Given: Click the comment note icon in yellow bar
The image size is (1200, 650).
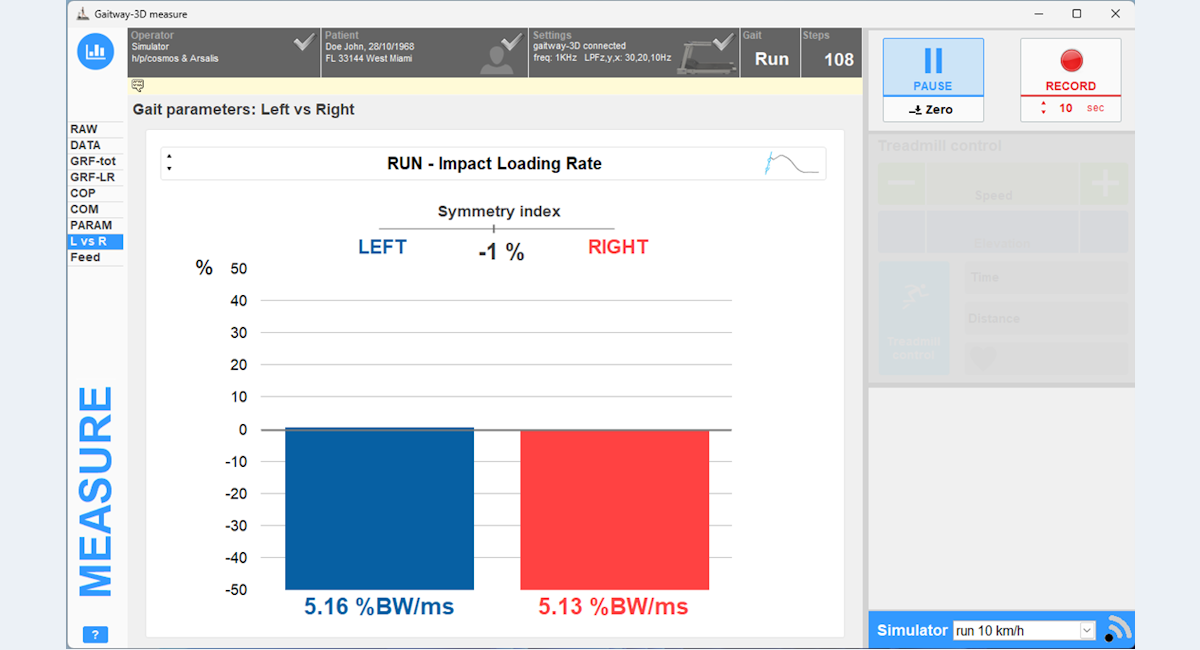Looking at the screenshot, I should pos(137,85).
